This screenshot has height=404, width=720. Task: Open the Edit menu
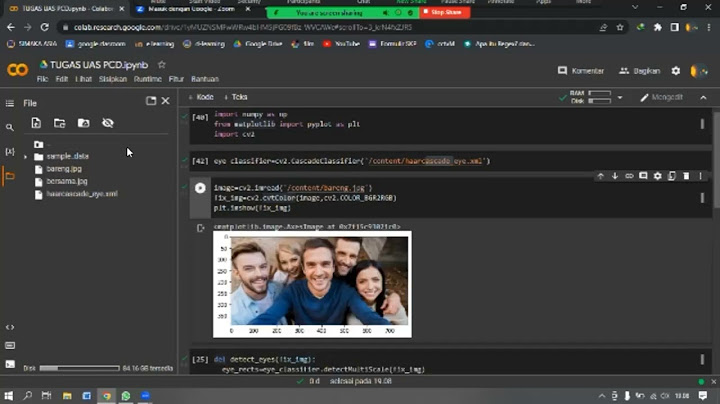(x=62, y=79)
